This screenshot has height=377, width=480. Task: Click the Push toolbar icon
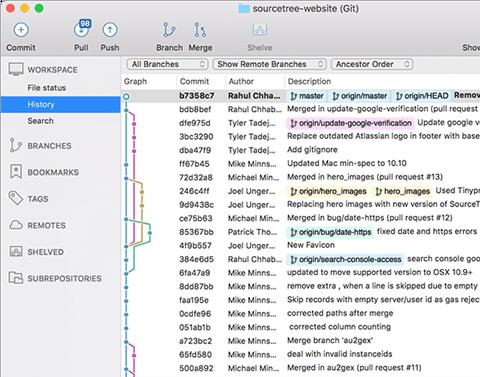(x=110, y=30)
